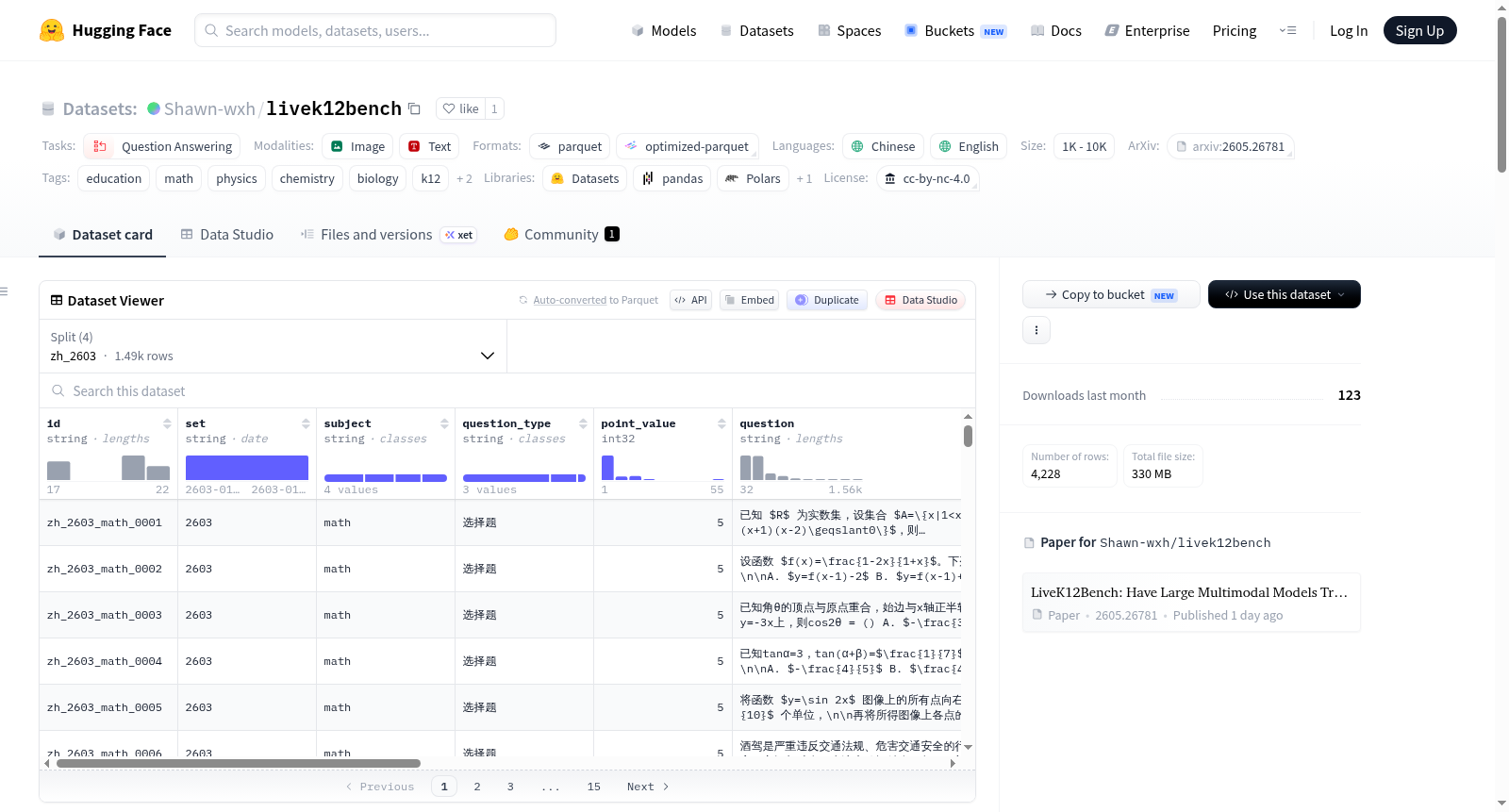The height and width of the screenshot is (812, 1509).
Task: Click the Image modality tag
Action: (x=357, y=146)
